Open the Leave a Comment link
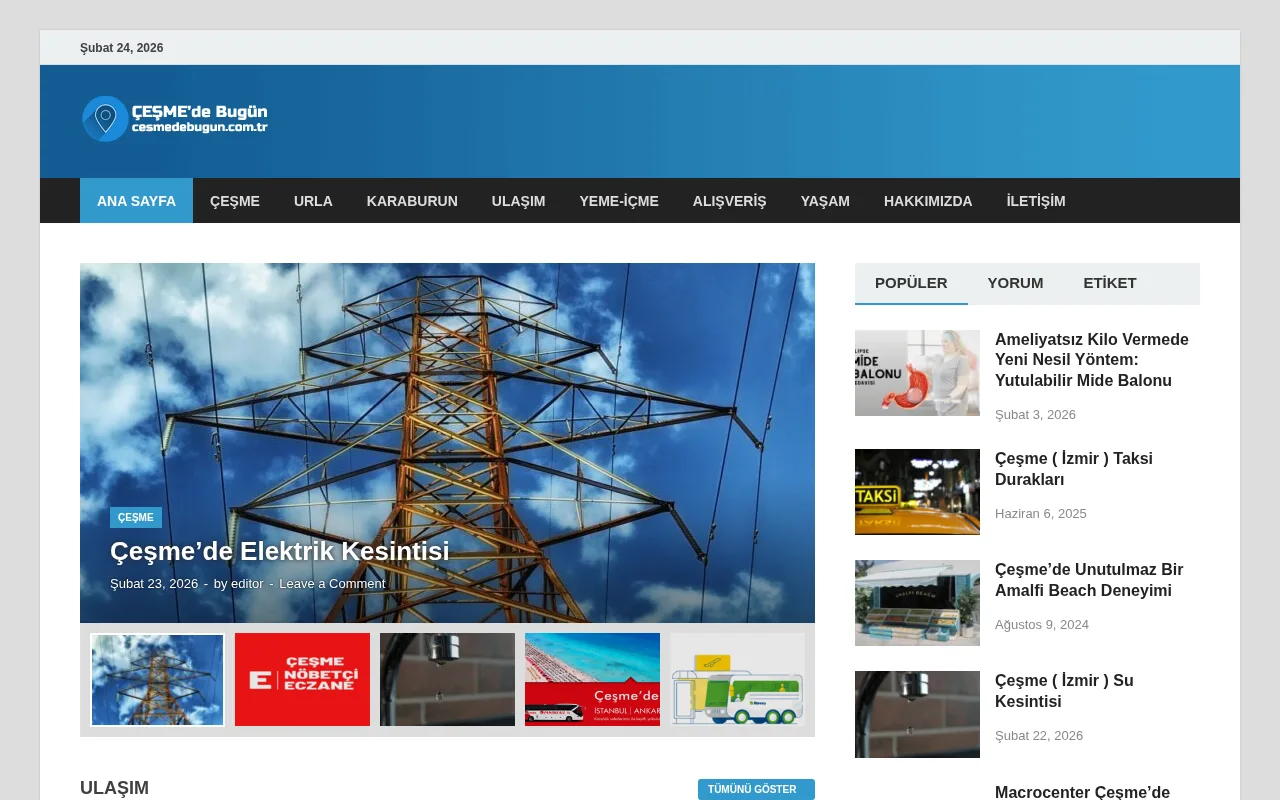Viewport: 1280px width, 800px height. click(x=332, y=583)
